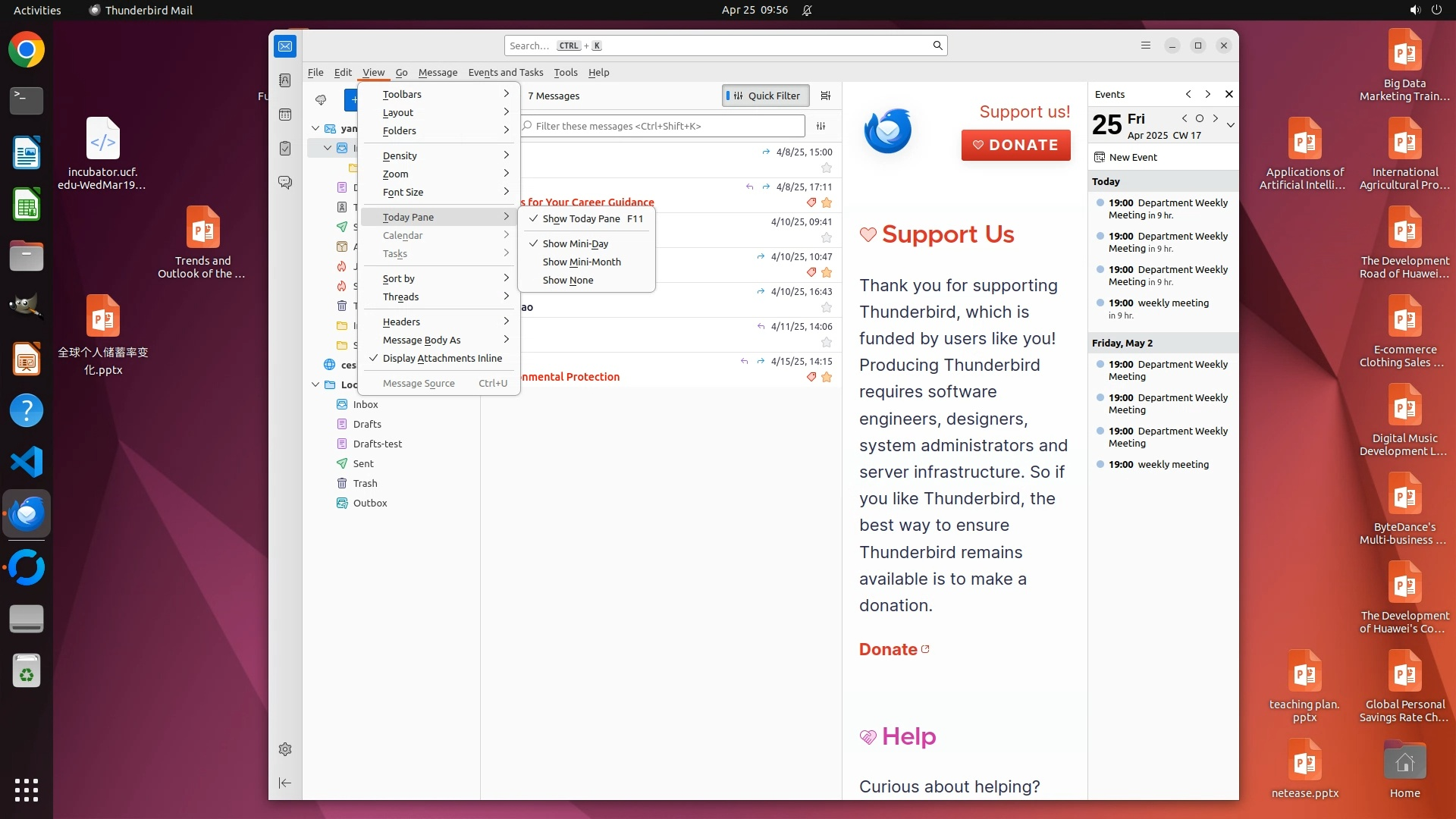1456x819 pixels.
Task: Click the global Search field
Action: click(720, 45)
